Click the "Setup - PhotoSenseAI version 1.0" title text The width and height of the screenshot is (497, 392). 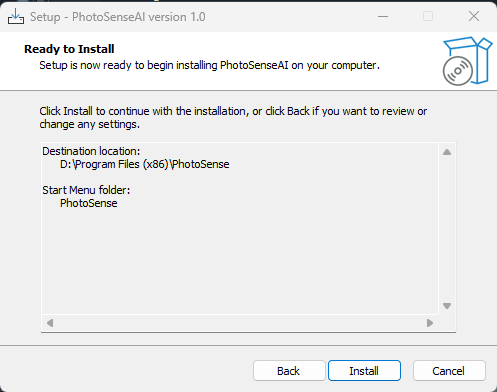point(118,17)
